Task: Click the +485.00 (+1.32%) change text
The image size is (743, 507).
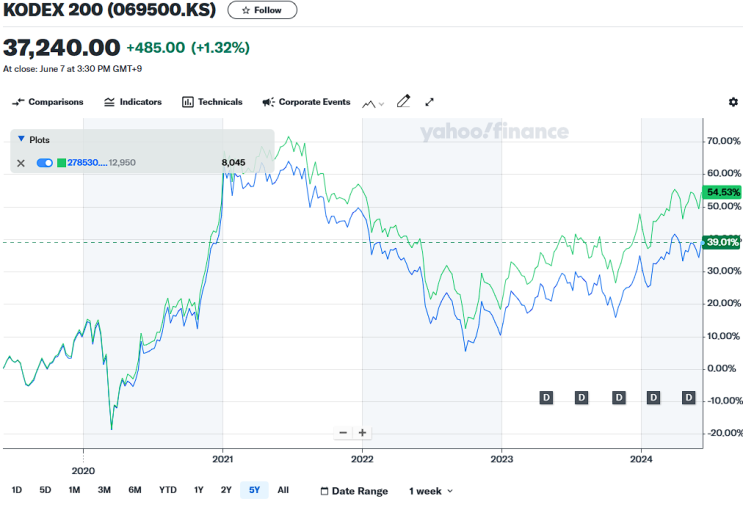Action: point(188,48)
